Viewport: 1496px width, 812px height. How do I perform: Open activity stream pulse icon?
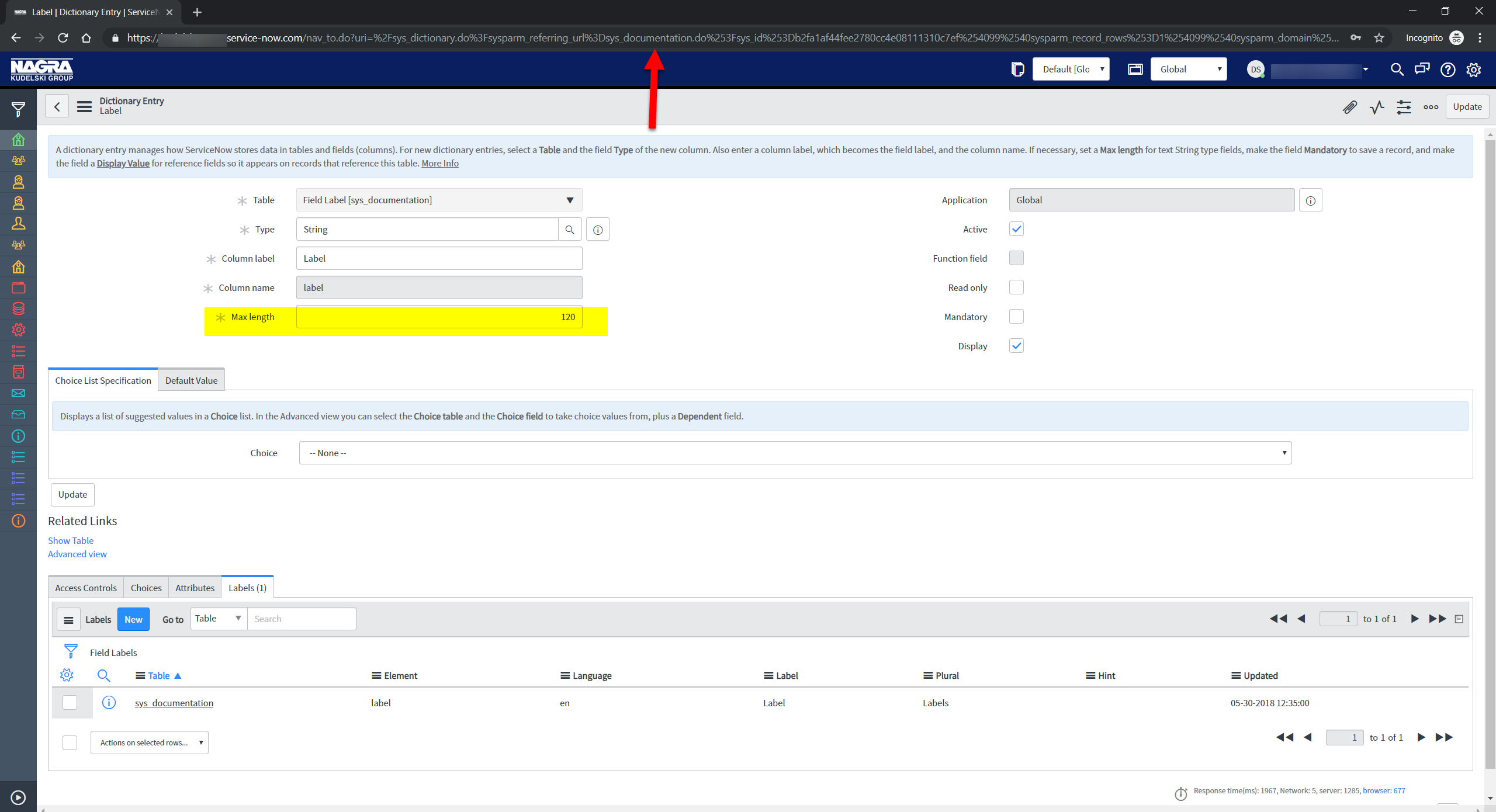[1377, 107]
